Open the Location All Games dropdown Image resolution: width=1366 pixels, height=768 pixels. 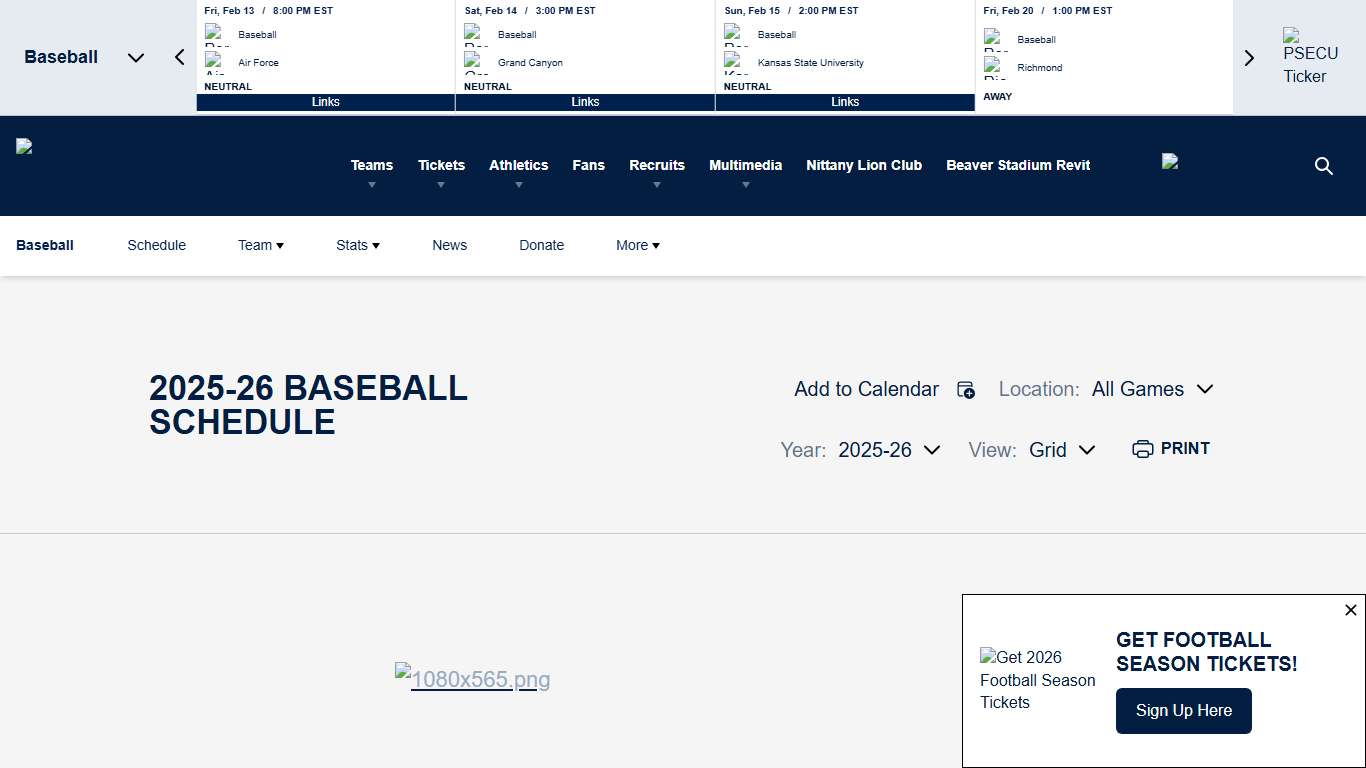(1152, 389)
